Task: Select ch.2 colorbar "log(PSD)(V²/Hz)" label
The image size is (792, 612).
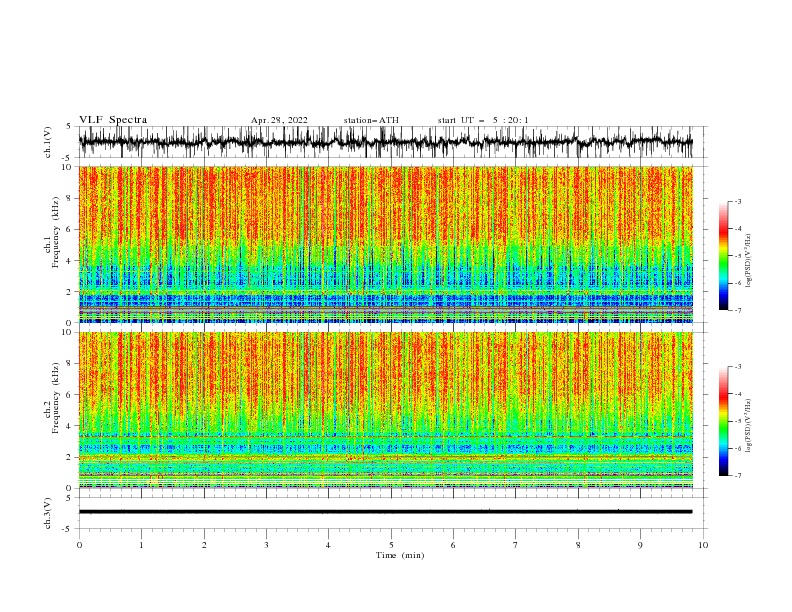Action: [x=749, y=426]
